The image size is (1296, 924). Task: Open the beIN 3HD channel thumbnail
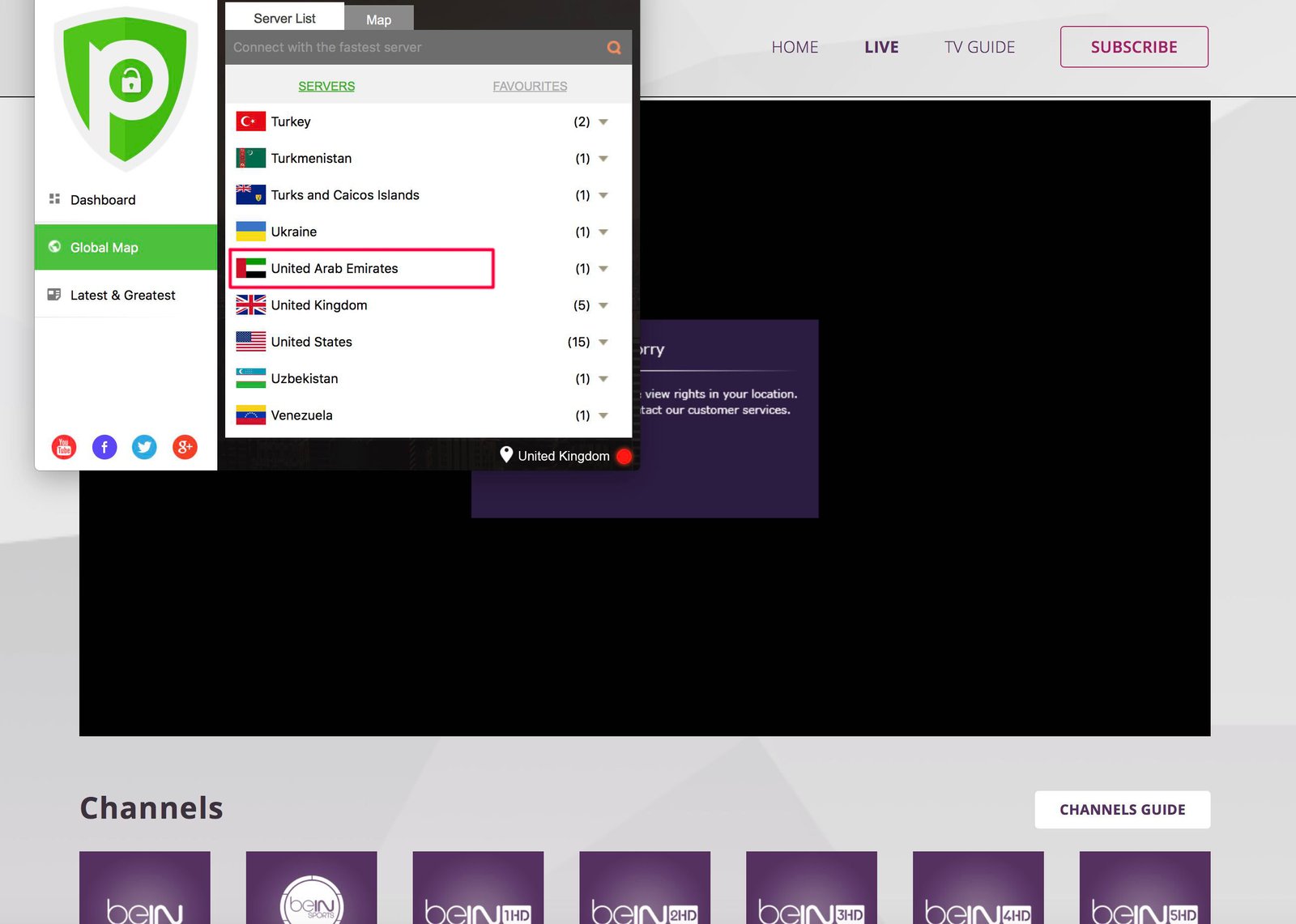(812, 888)
